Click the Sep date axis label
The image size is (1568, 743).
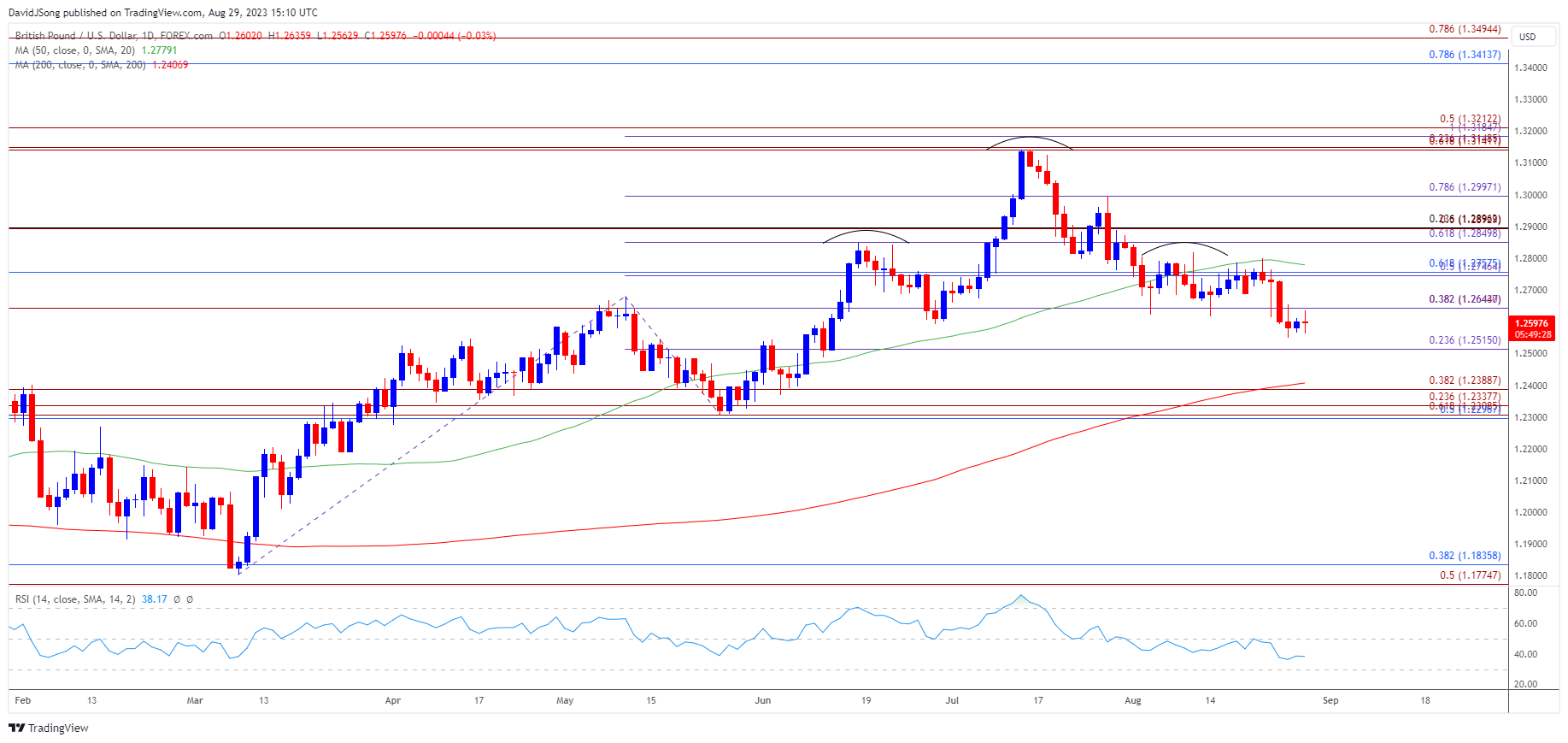(x=1330, y=701)
